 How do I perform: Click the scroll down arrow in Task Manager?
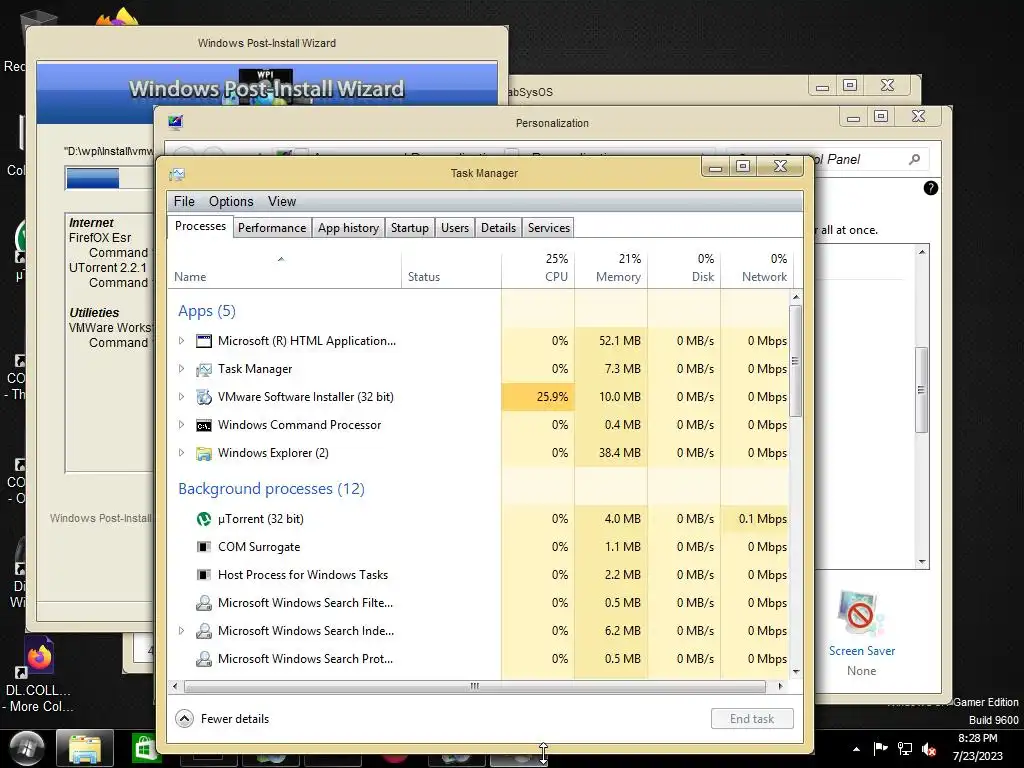tap(796, 672)
